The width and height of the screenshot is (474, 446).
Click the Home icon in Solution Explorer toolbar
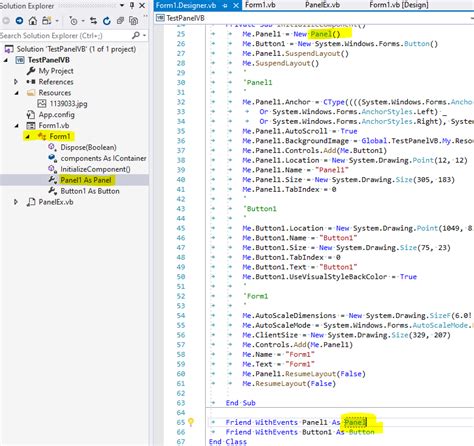(33, 21)
